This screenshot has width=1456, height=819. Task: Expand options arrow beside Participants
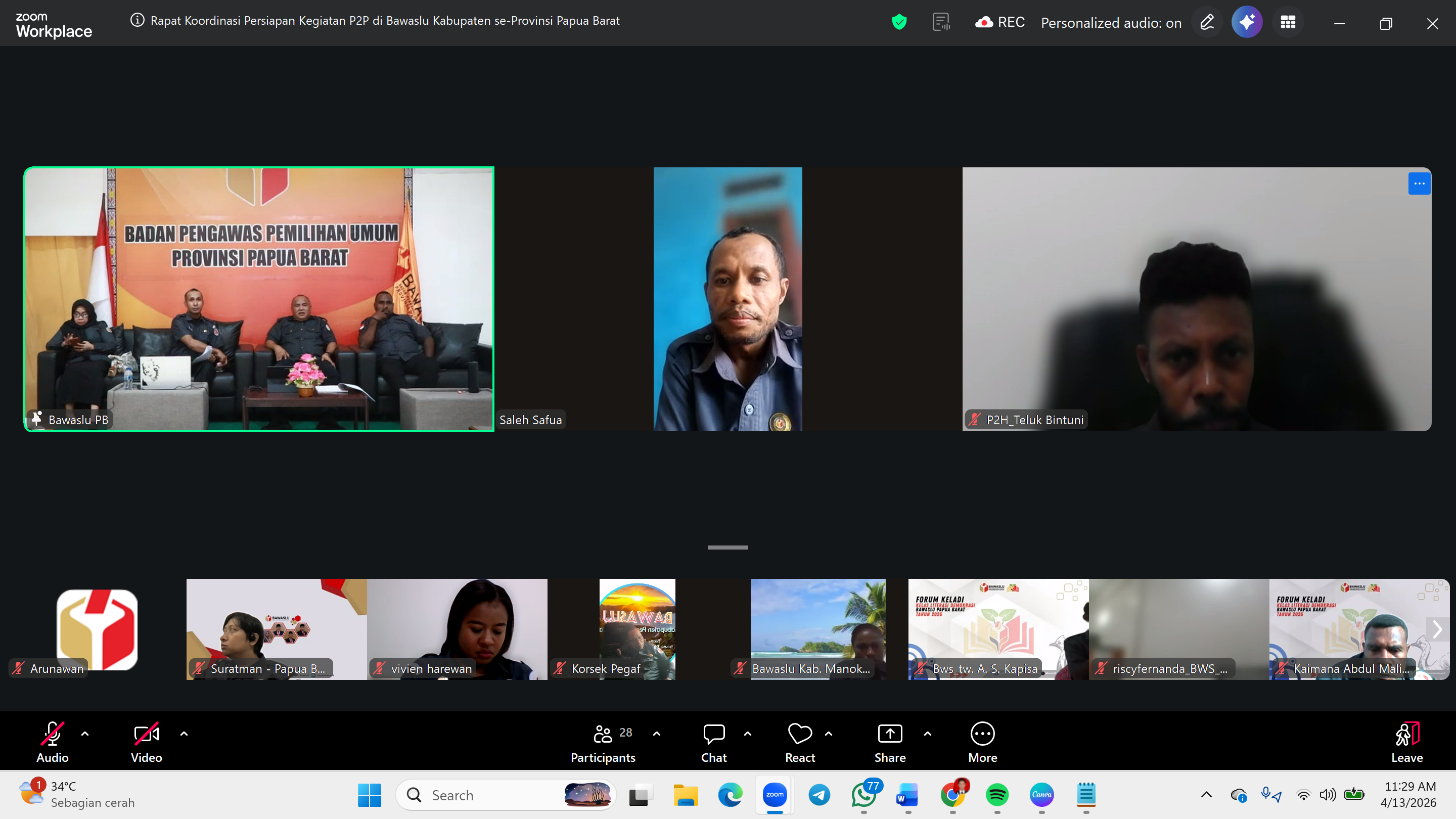point(656,734)
